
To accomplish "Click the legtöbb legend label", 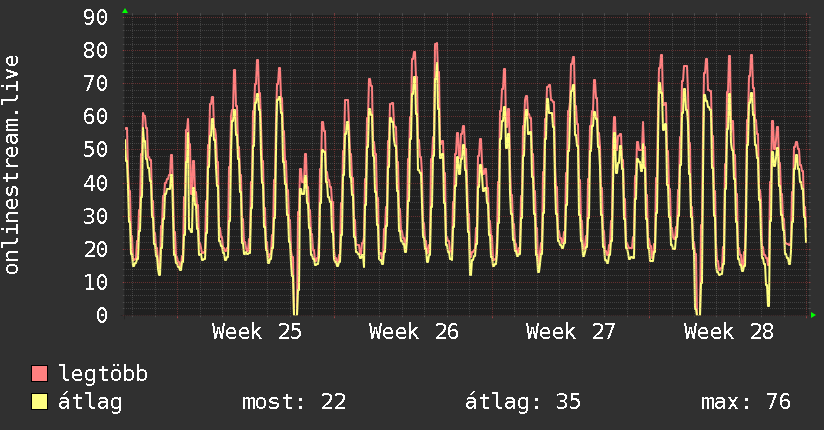I will pos(103,373).
